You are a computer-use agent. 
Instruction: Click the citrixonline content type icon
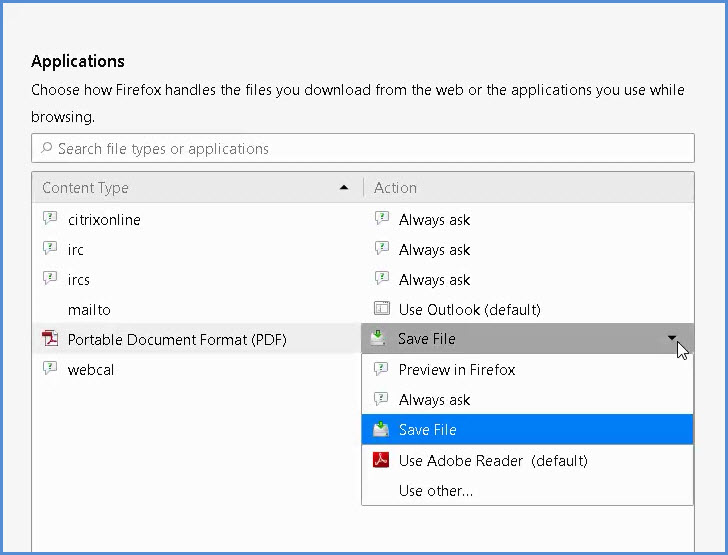[x=50, y=218]
